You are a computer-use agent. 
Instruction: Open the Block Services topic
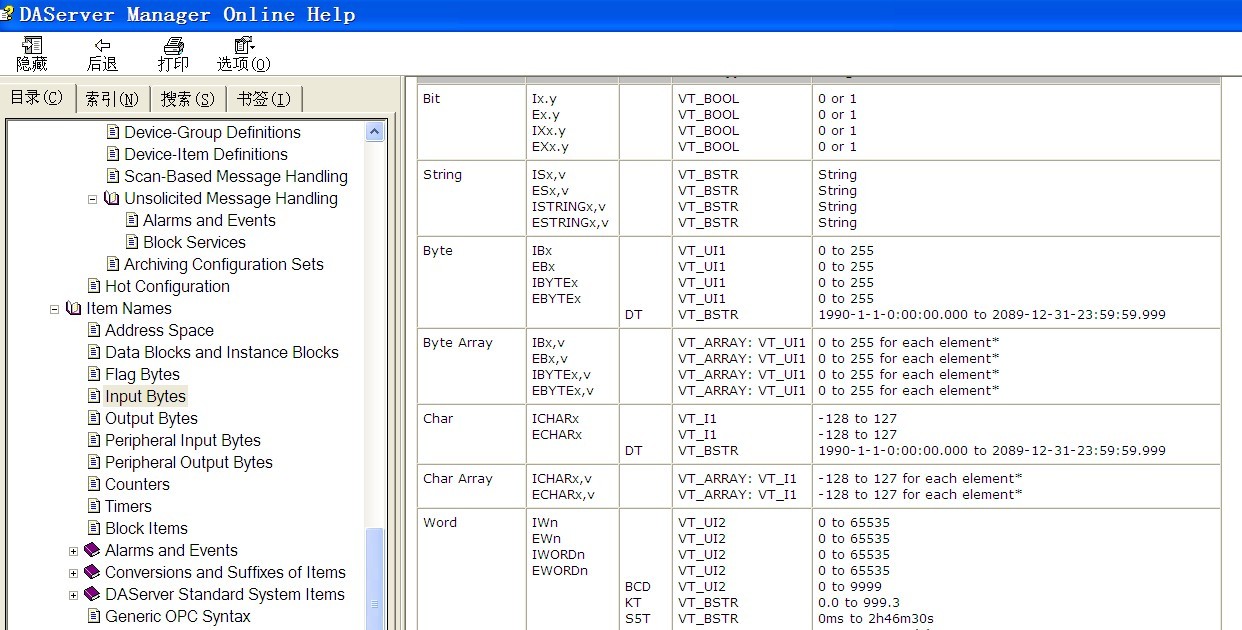[194, 242]
